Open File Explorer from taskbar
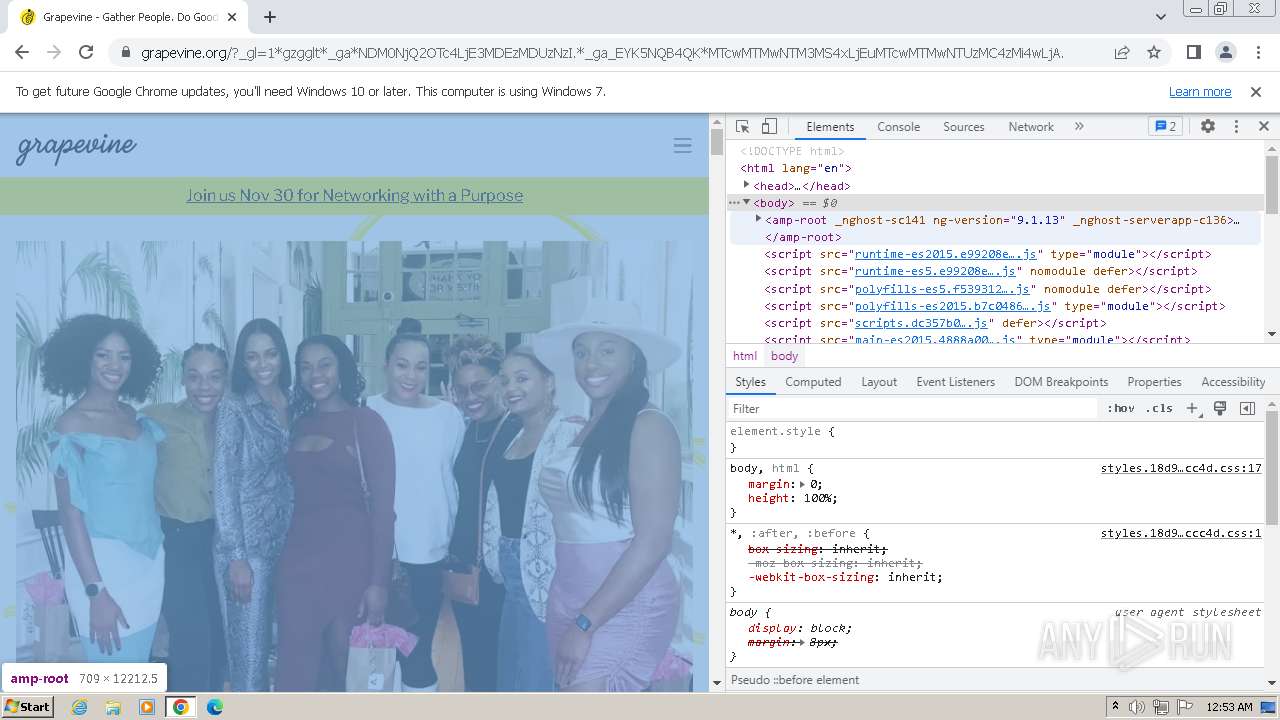The height and width of the screenshot is (720, 1280). pos(113,707)
